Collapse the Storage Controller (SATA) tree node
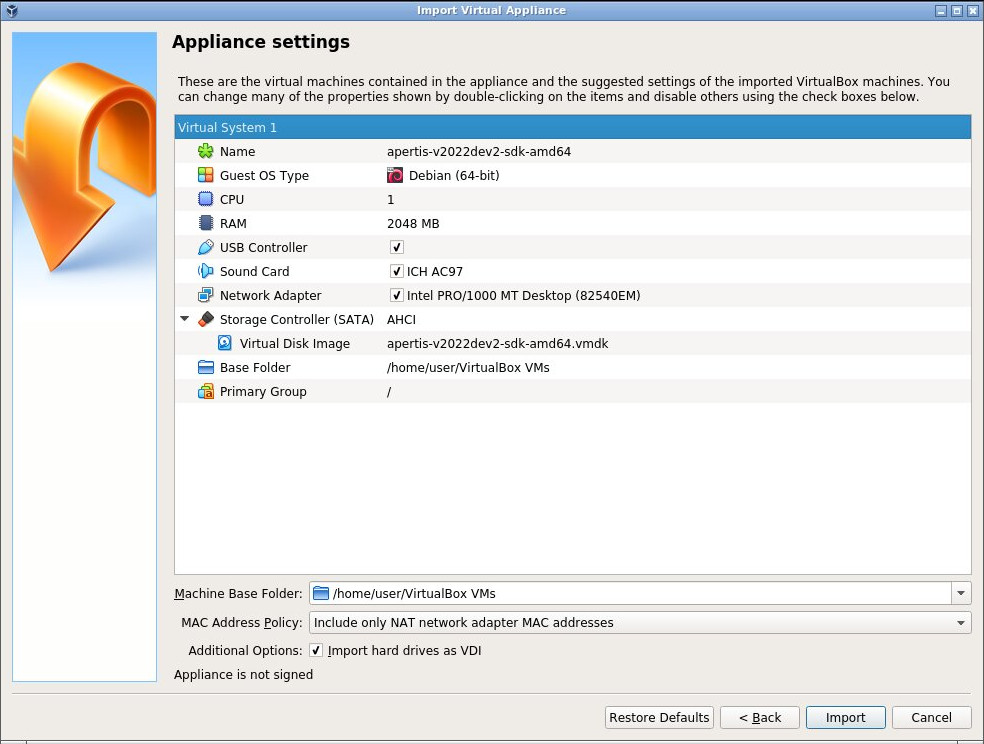This screenshot has height=744, width=984. [x=184, y=319]
